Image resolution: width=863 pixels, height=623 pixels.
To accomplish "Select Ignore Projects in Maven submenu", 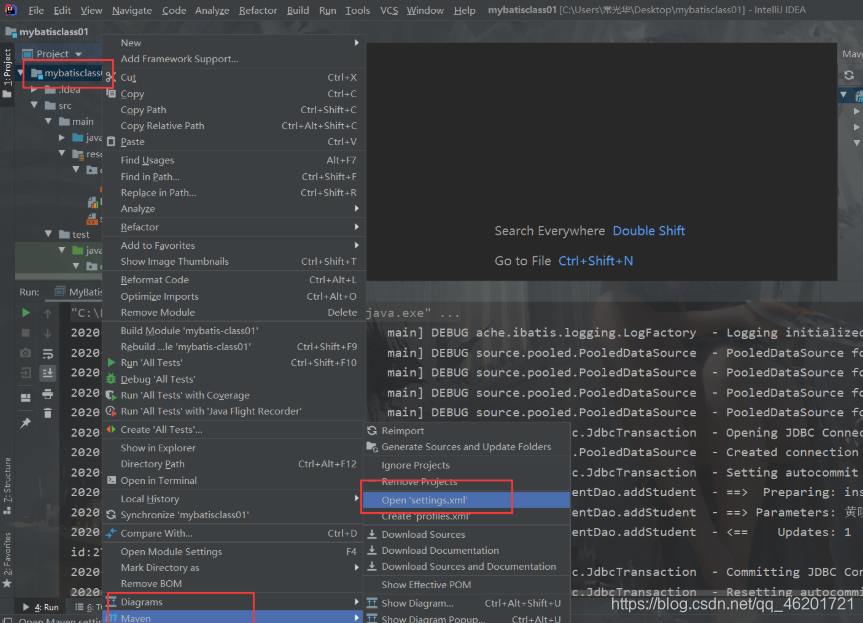I will [466, 466].
